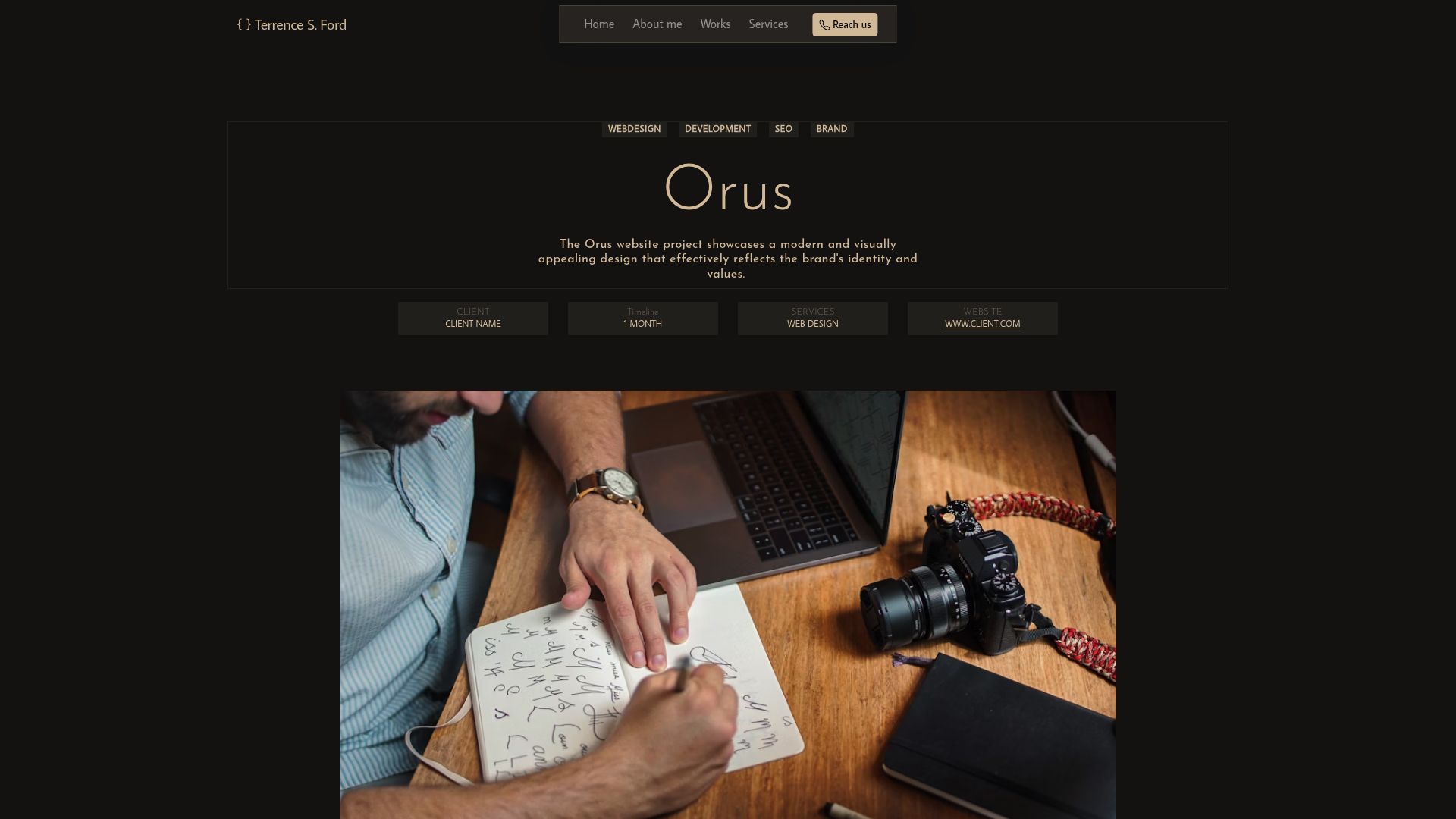Select the WEBDESIGN tag
The width and height of the screenshot is (1456, 819).
634,129
